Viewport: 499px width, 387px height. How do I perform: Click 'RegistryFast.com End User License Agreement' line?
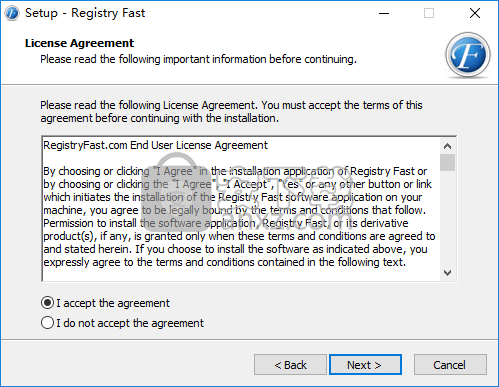pyautogui.click(x=155, y=145)
